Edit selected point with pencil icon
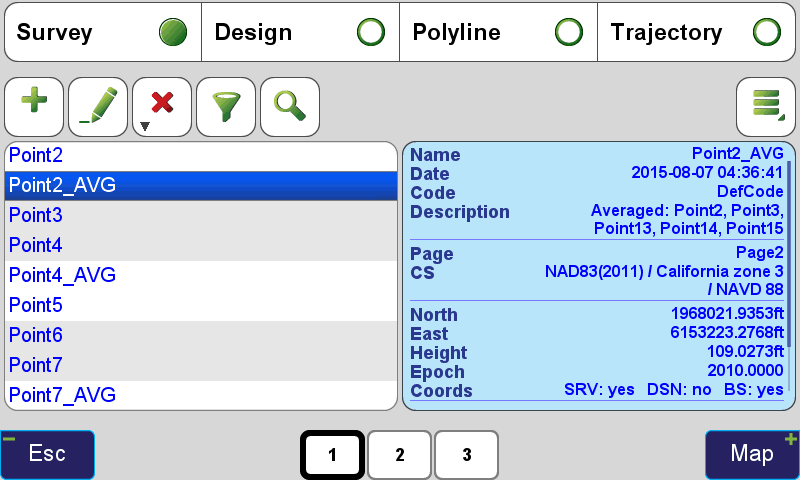 98,107
